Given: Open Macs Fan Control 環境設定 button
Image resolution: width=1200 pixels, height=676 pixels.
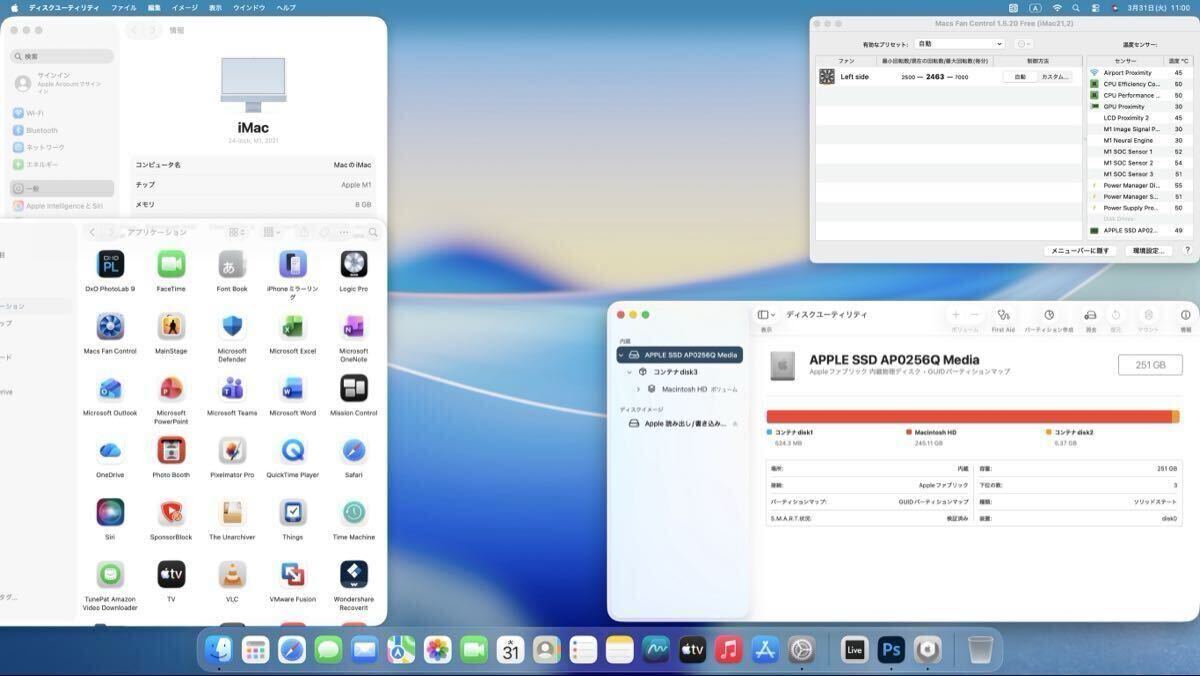Looking at the screenshot, I should tap(1147, 251).
